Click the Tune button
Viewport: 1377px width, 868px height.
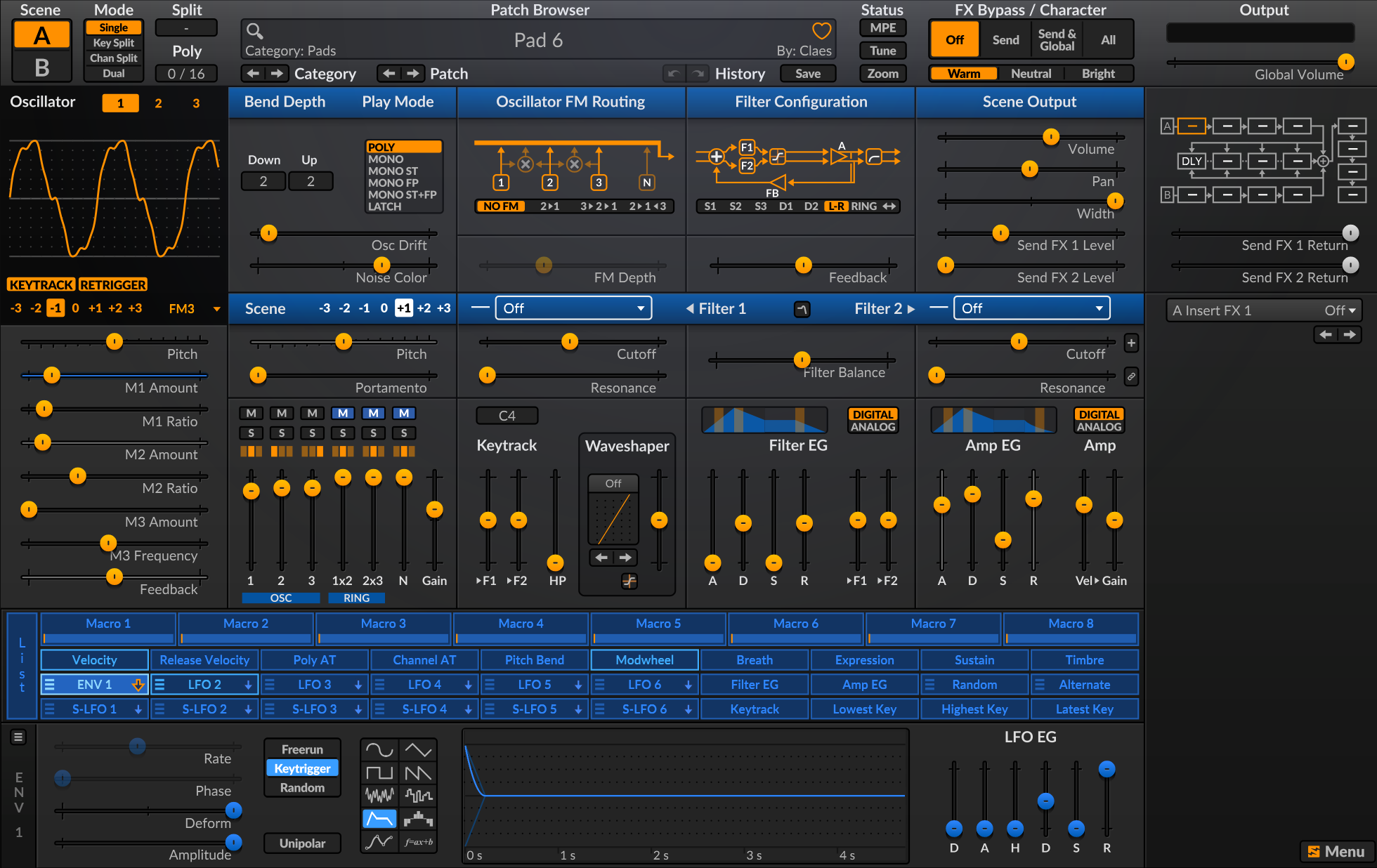pos(883,51)
